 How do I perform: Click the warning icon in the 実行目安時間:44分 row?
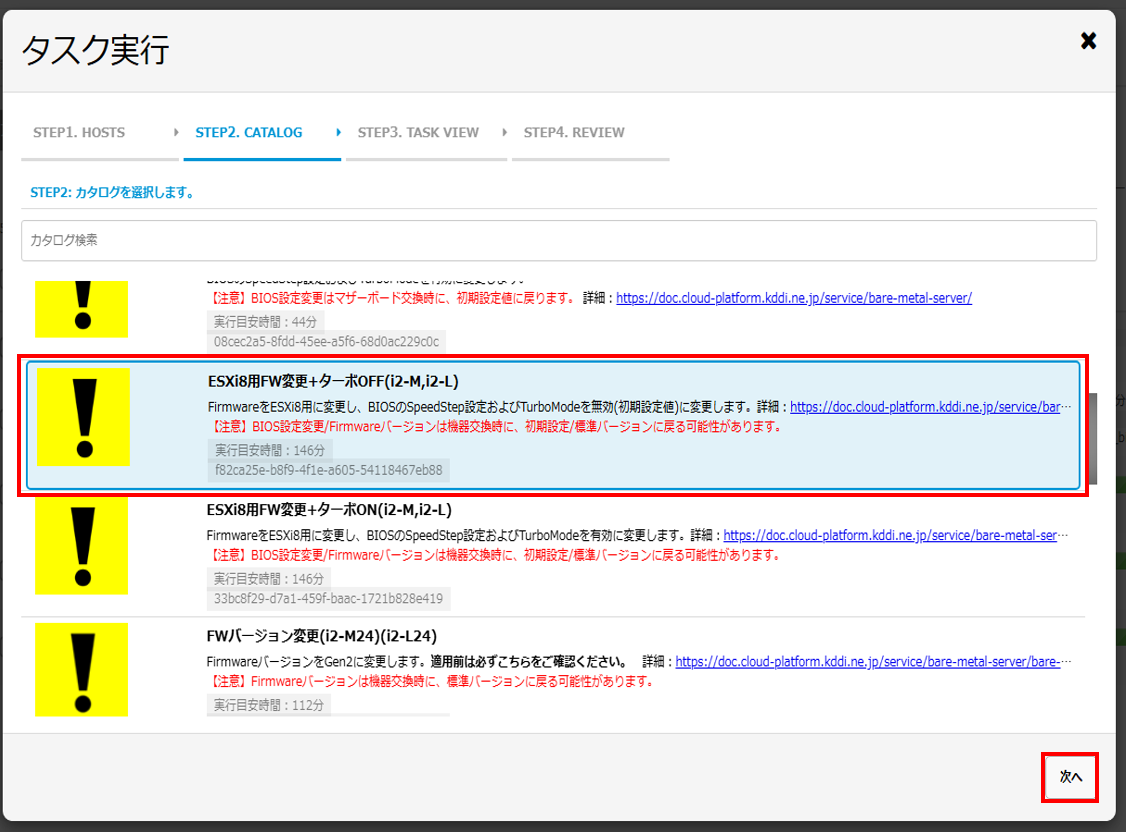coord(82,309)
